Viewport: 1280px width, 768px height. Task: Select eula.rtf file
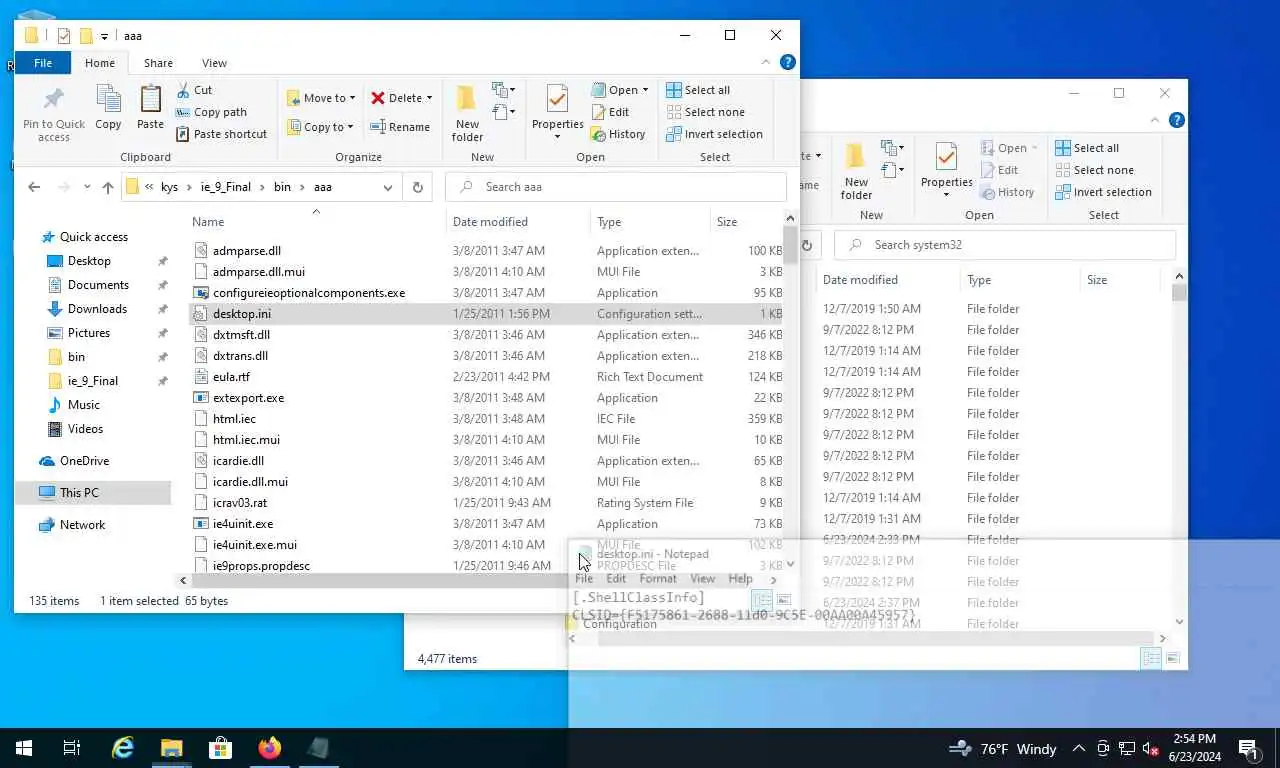[x=231, y=377]
